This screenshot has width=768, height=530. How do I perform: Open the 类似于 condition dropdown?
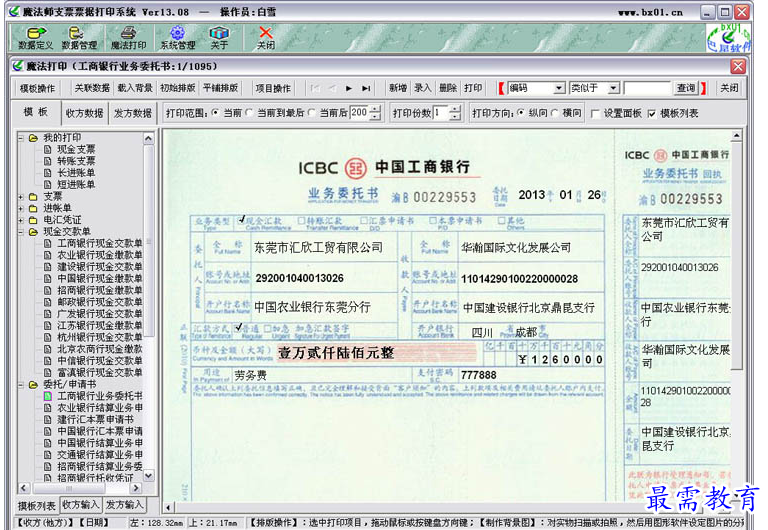(613, 88)
